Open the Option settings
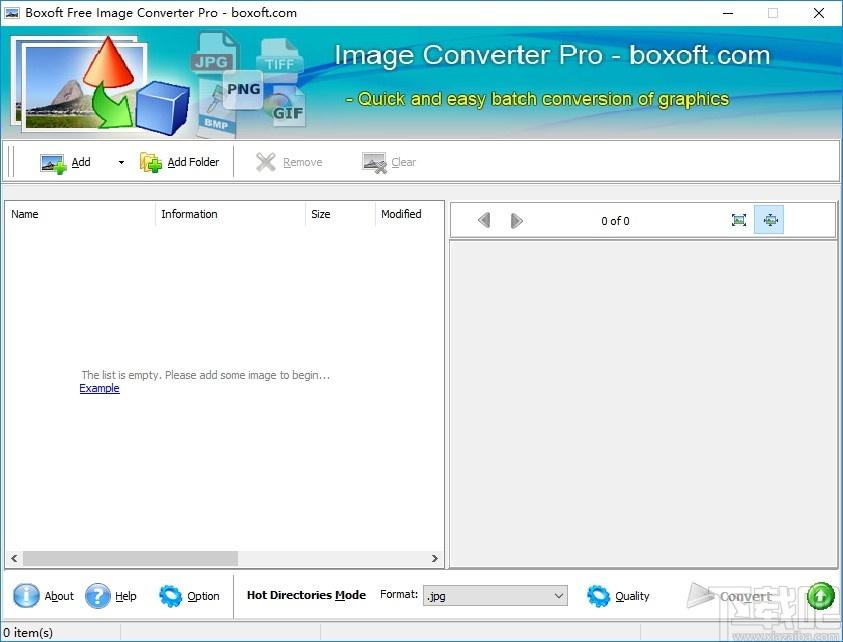 tap(189, 596)
